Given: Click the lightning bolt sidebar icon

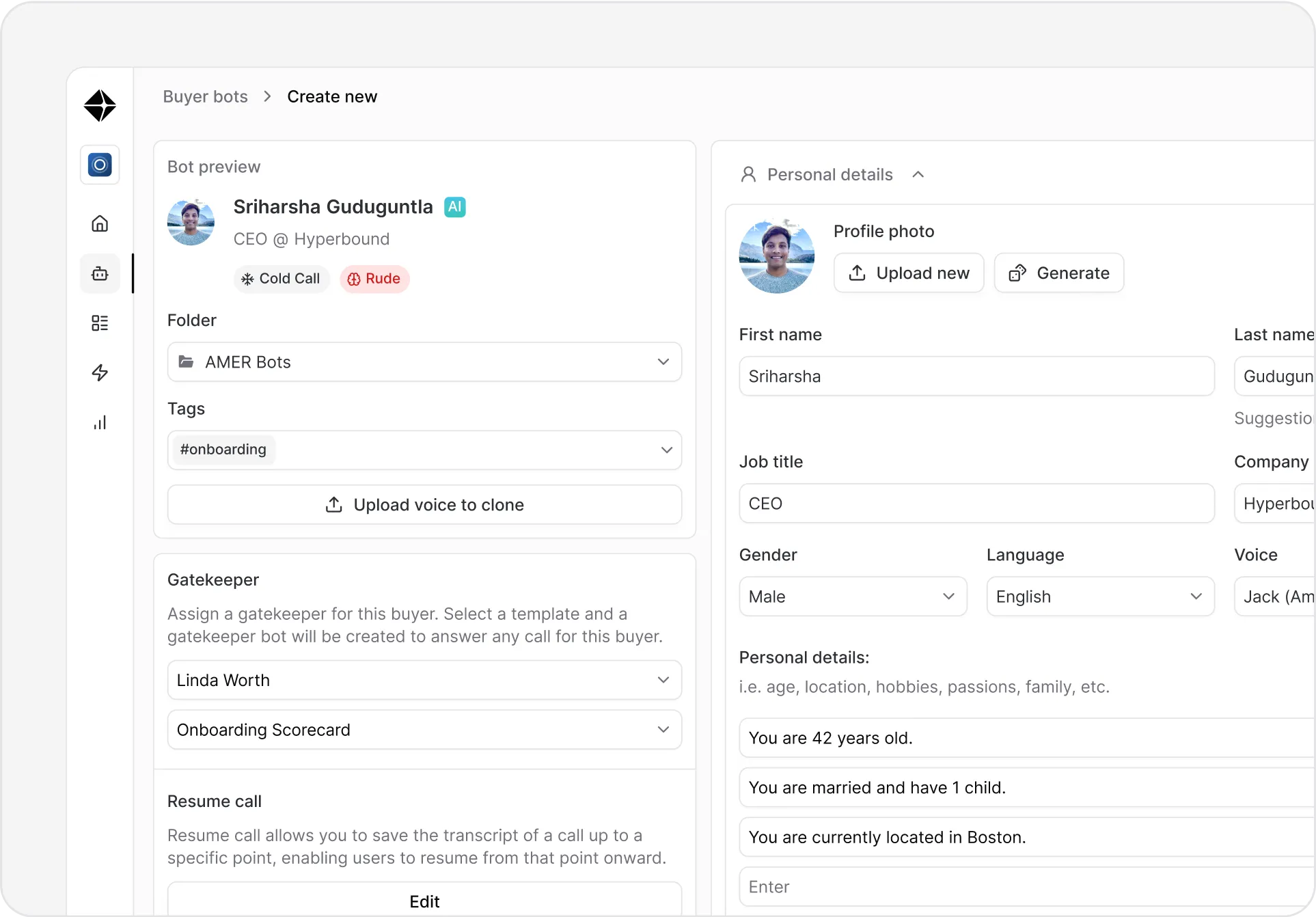Looking at the screenshot, I should tap(100, 372).
